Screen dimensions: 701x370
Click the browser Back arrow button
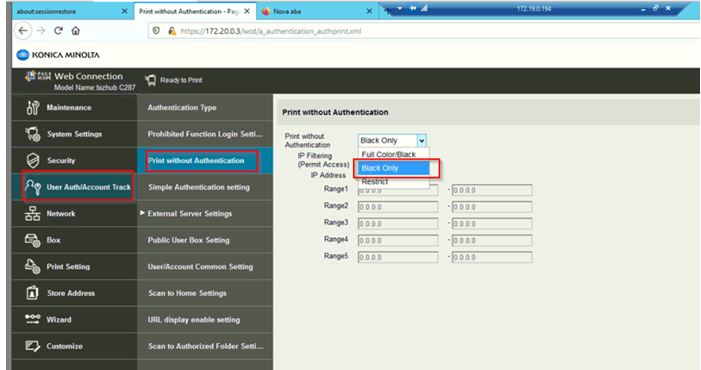(x=23, y=31)
